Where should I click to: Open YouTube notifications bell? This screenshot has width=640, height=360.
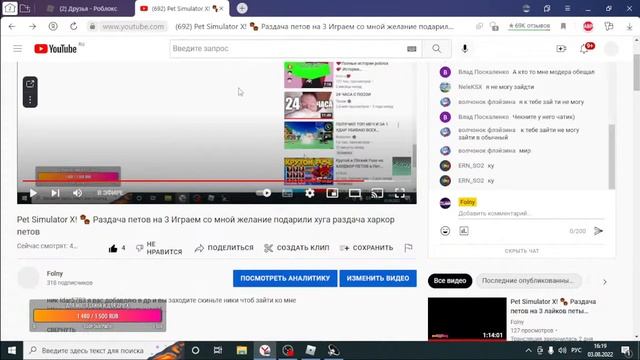coord(584,49)
